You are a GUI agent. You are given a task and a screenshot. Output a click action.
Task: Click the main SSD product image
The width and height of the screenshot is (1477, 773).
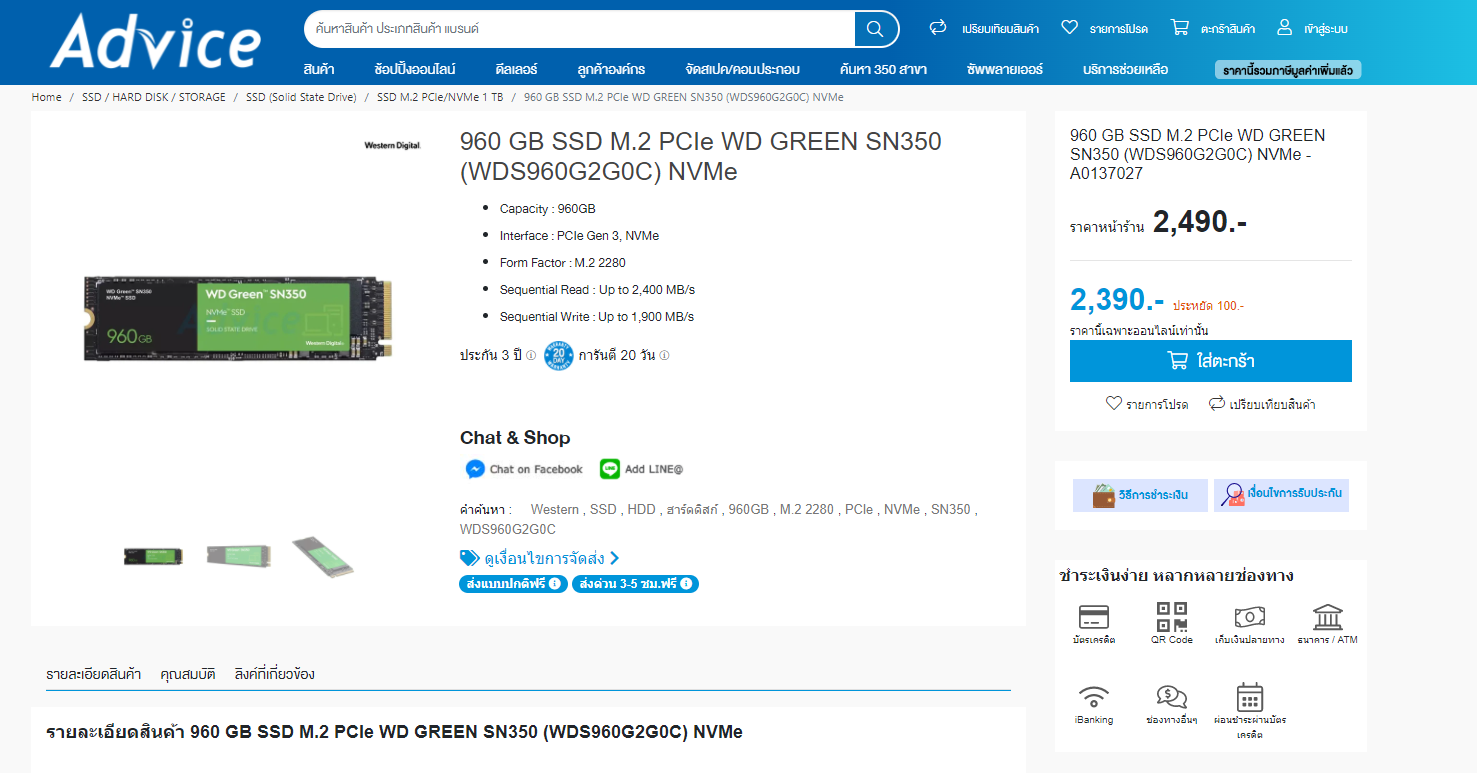click(x=237, y=318)
